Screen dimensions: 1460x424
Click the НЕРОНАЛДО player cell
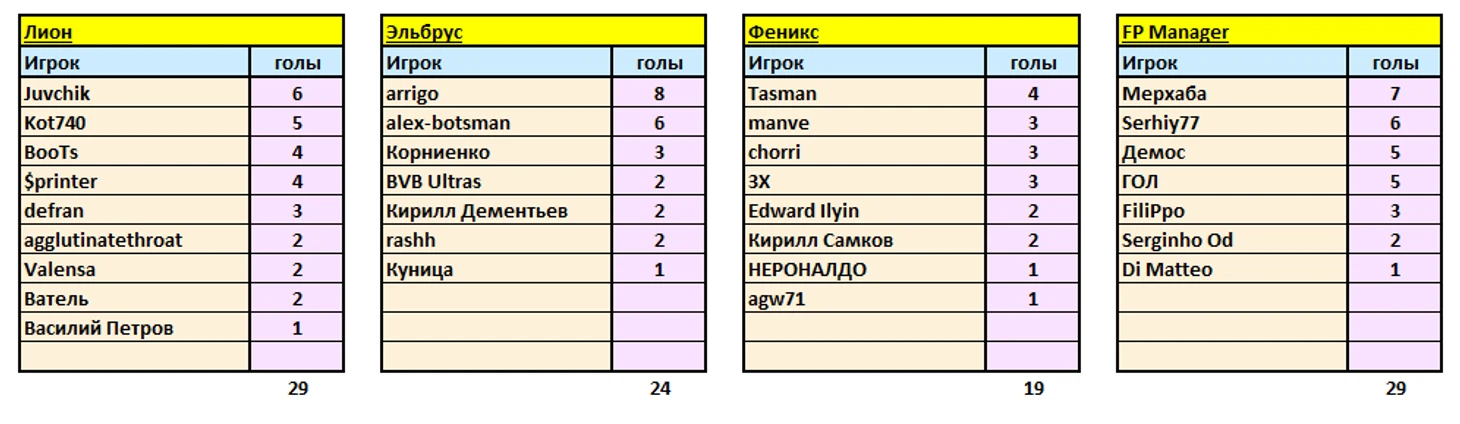click(x=807, y=269)
